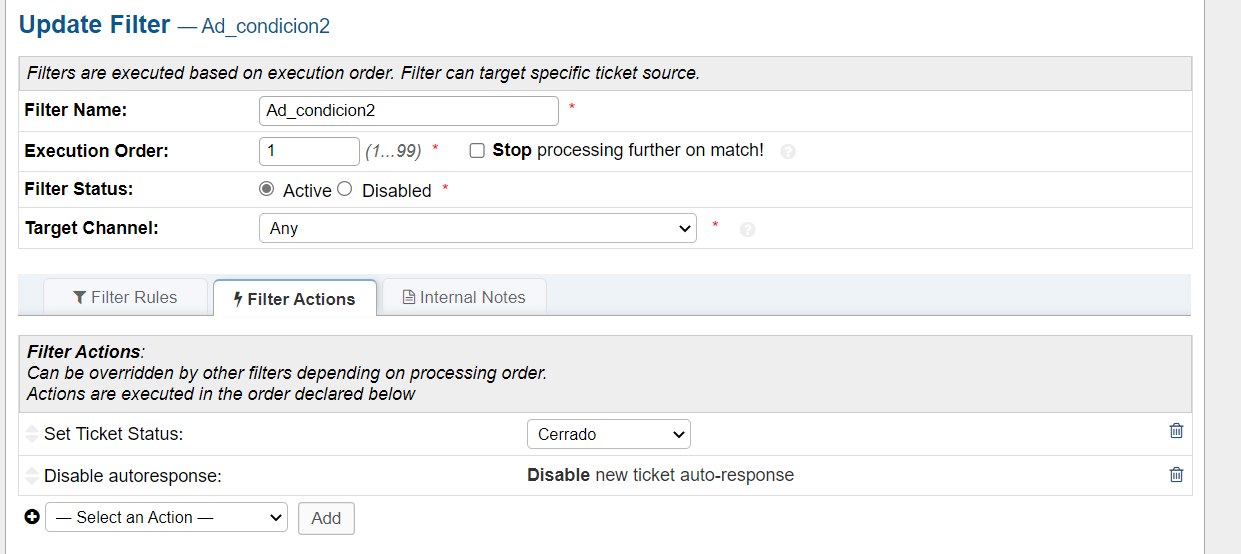Select the Active filter status
Image resolution: width=1241 pixels, height=554 pixels.
coord(267,189)
